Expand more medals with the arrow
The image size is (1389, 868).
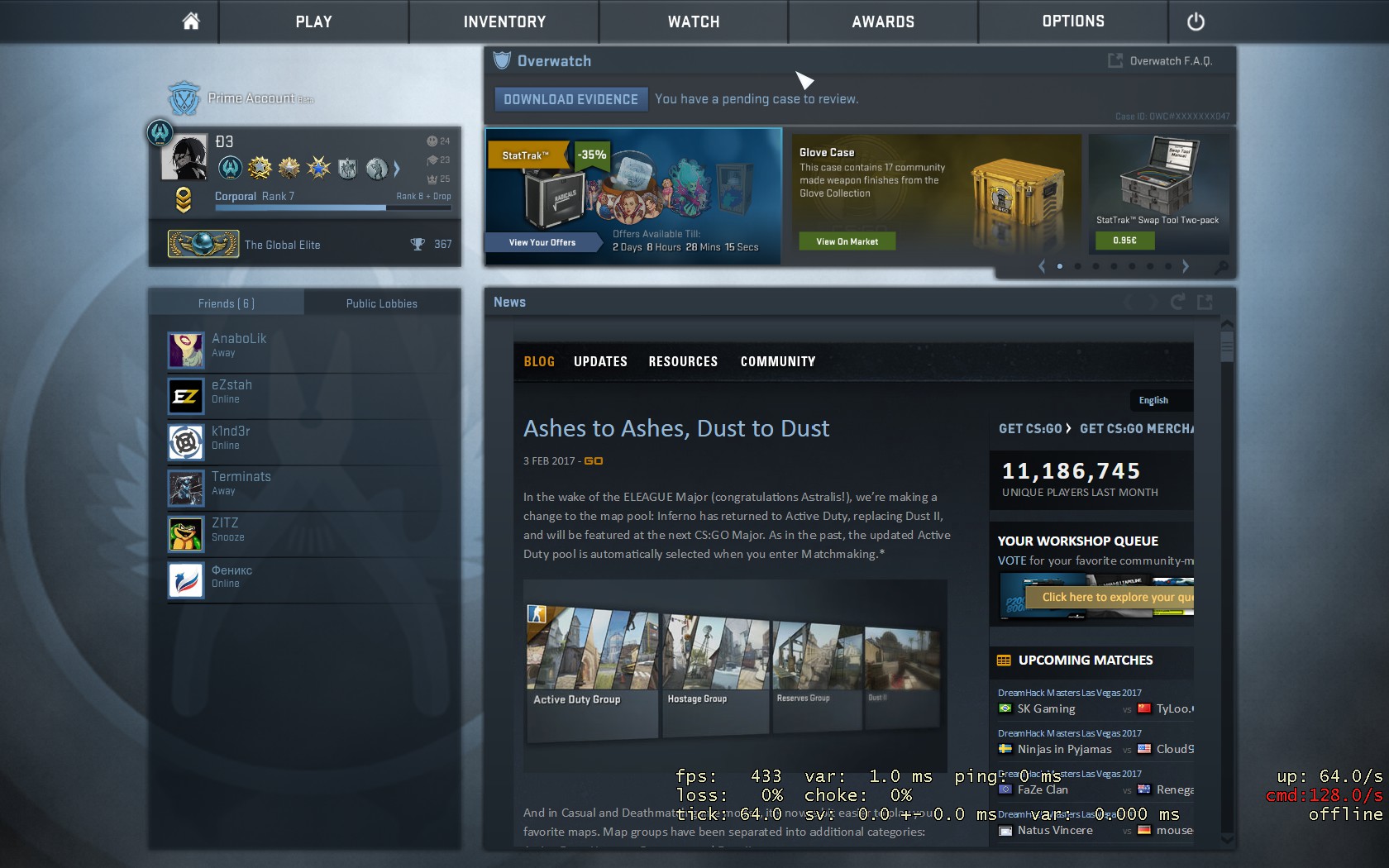pos(397,169)
